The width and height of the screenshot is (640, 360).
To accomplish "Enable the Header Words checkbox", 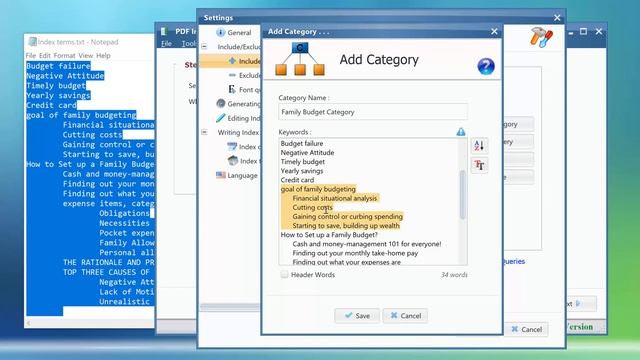I will [x=284, y=274].
